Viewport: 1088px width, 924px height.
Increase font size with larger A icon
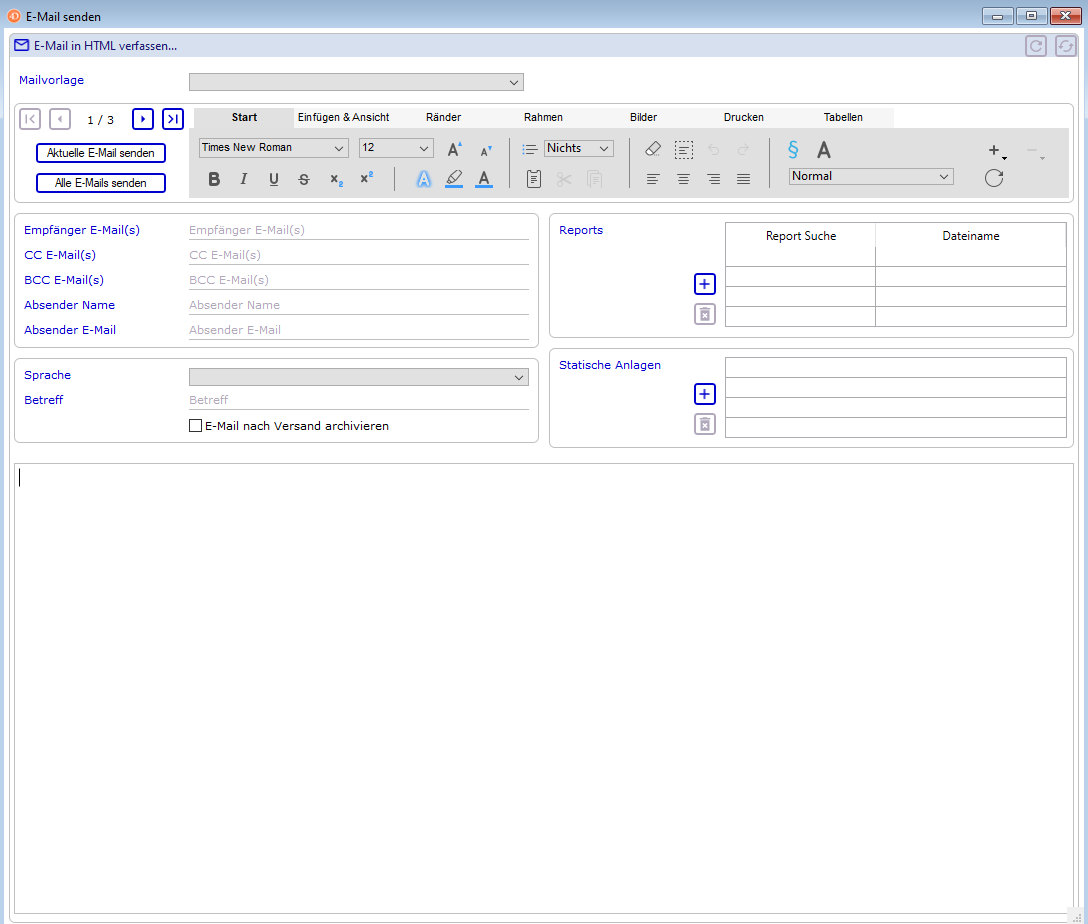click(454, 150)
